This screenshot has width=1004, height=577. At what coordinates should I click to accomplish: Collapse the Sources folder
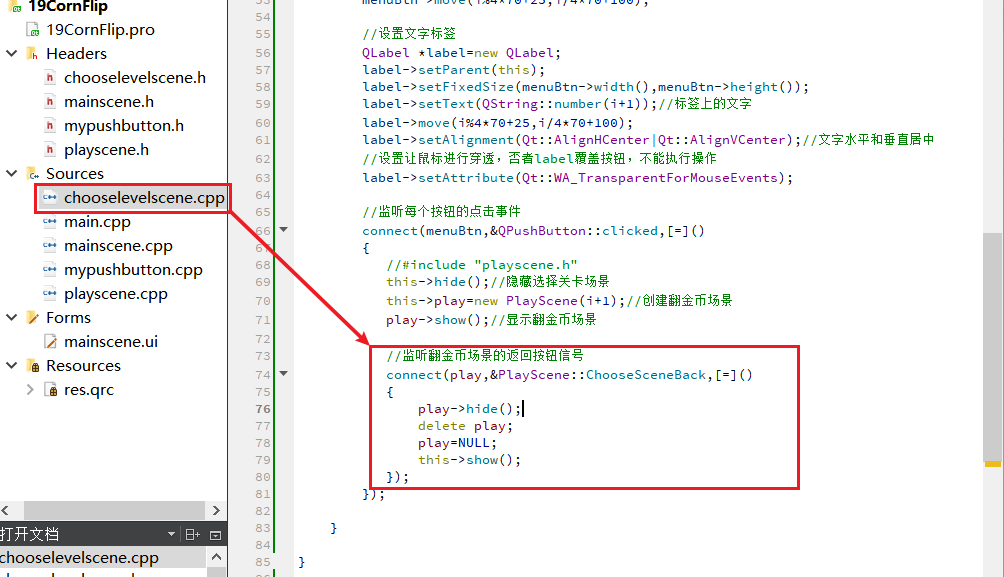click(x=12, y=174)
